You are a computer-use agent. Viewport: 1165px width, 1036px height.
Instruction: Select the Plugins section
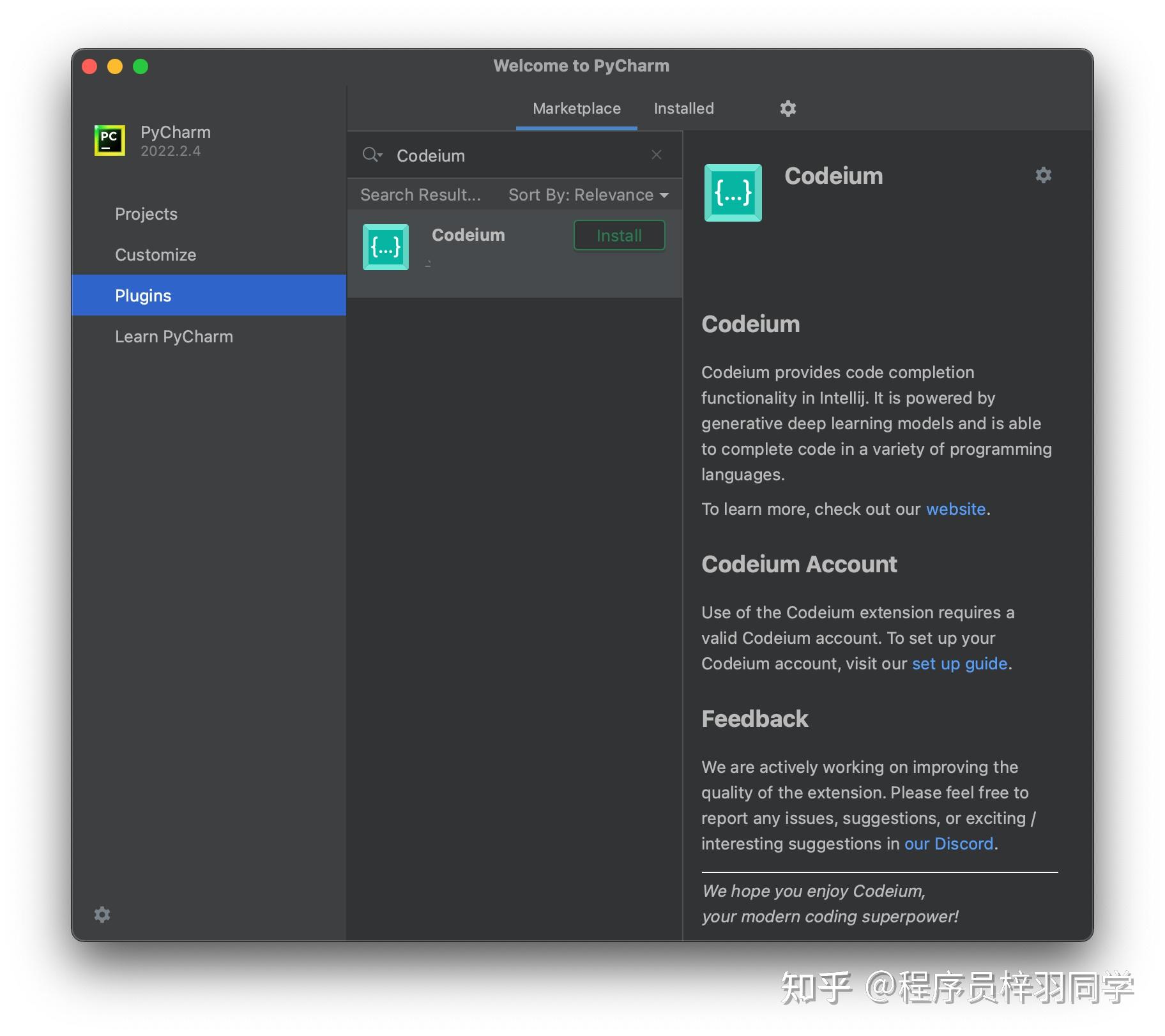(209, 295)
